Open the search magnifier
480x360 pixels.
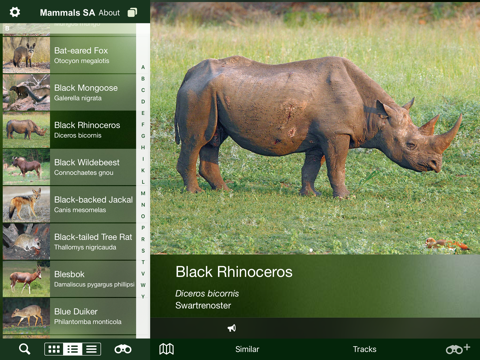[25, 349]
